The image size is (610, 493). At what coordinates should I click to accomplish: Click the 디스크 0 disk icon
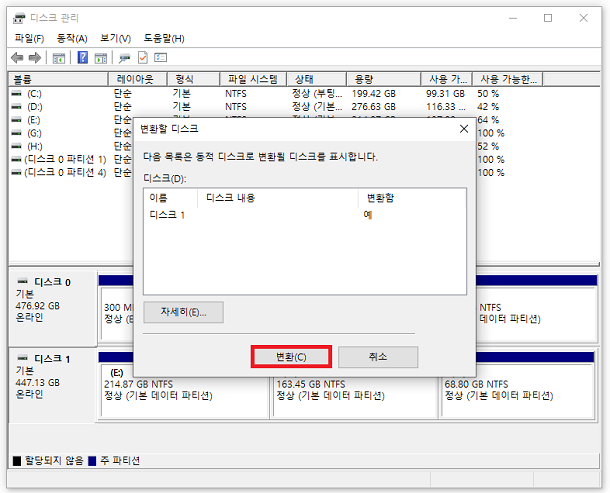(x=23, y=281)
